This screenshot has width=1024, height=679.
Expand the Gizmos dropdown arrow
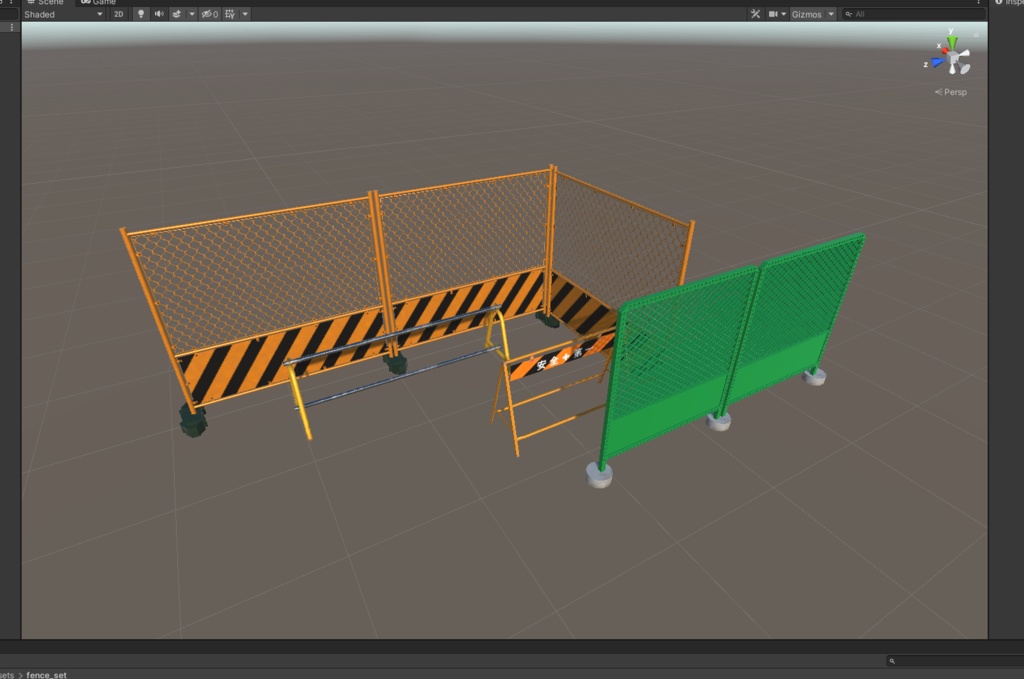[831, 13]
